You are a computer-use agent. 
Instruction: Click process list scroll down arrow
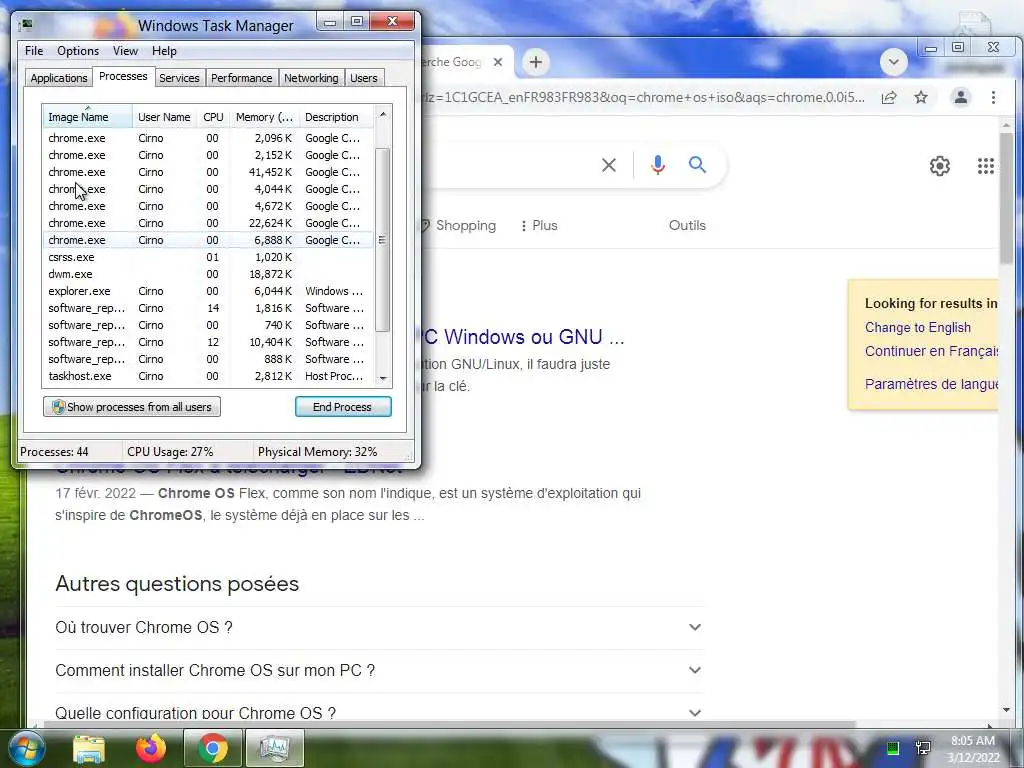(383, 379)
